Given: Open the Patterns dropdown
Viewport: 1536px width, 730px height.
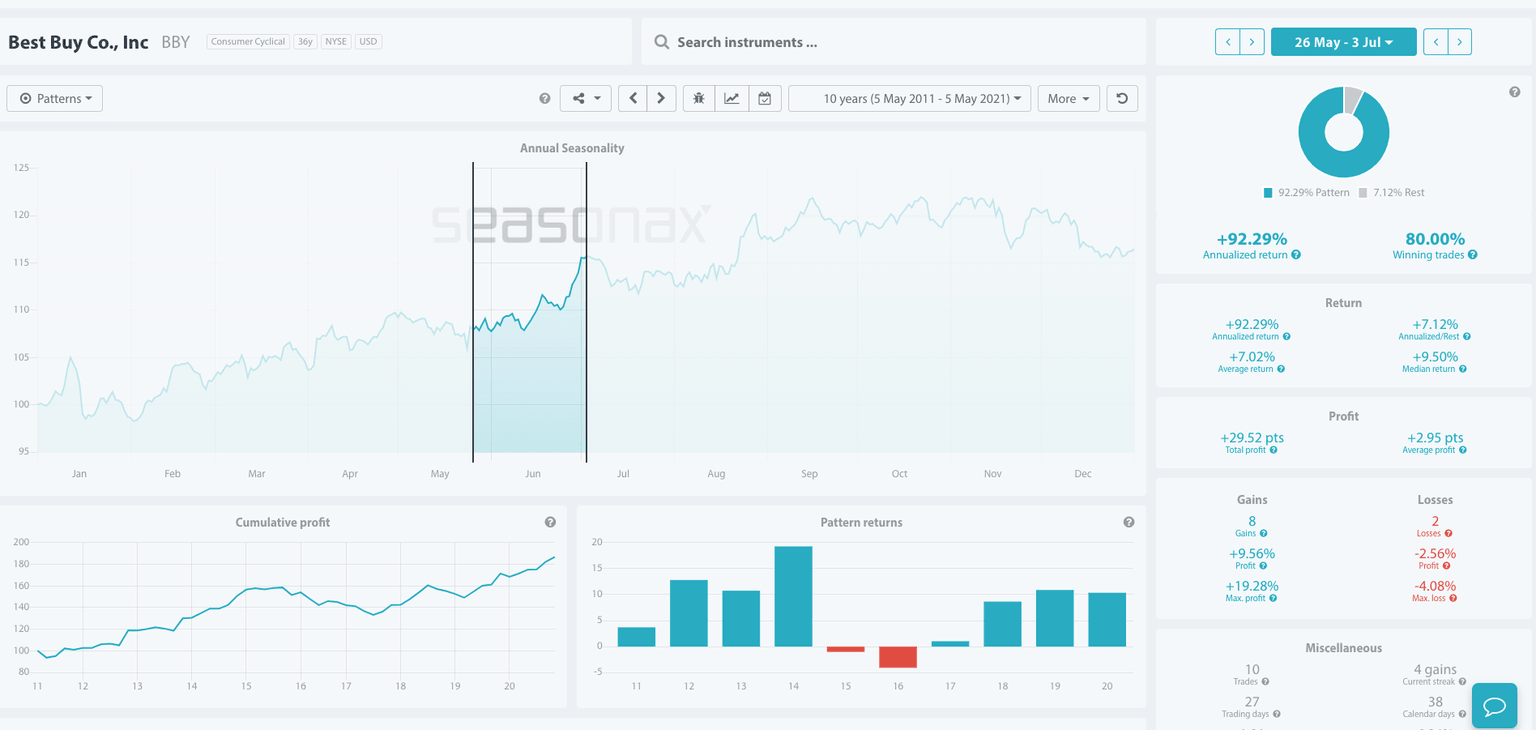Looking at the screenshot, I should tap(55, 99).
